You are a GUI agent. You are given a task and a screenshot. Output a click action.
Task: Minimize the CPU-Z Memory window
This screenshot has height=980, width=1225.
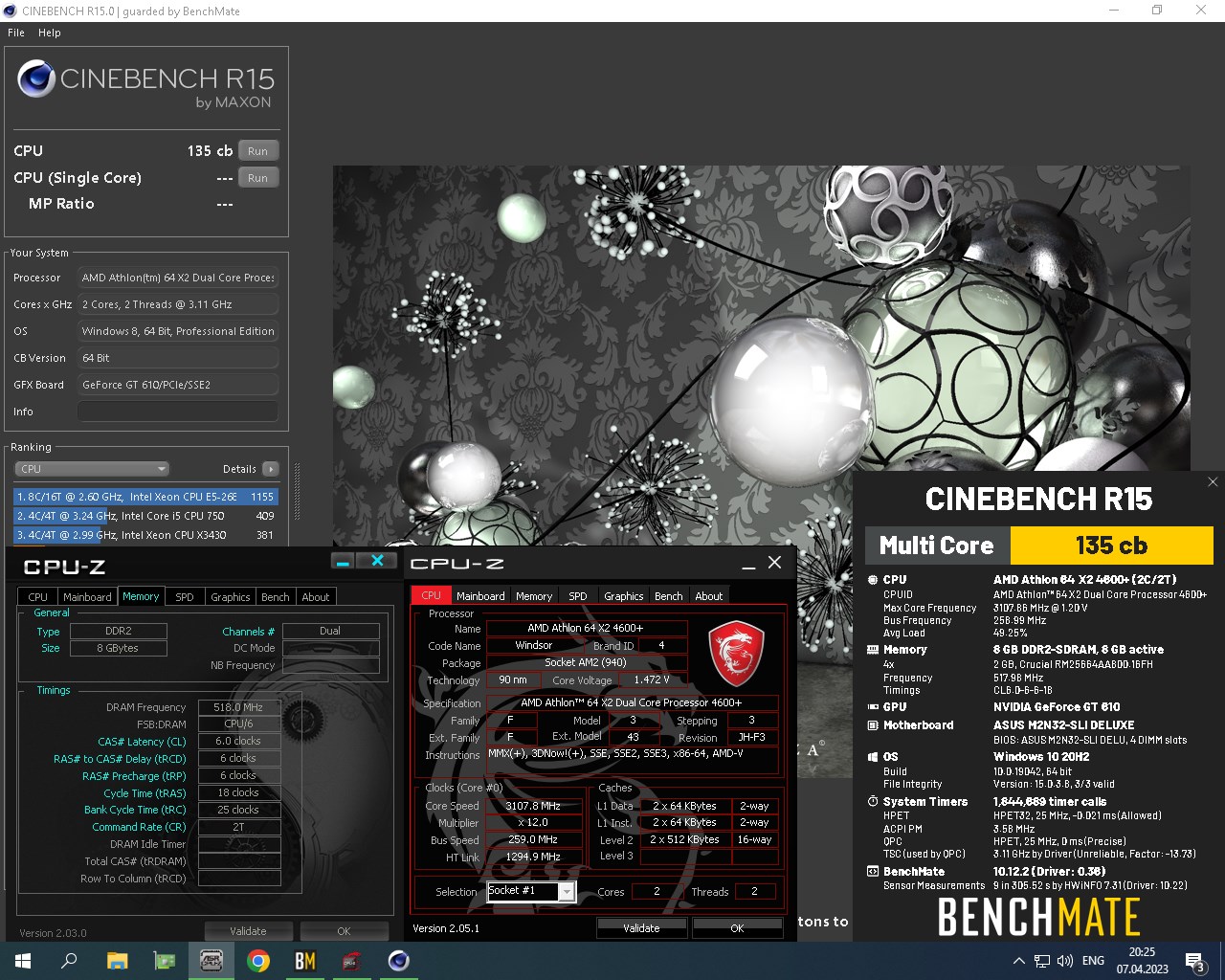click(x=344, y=561)
